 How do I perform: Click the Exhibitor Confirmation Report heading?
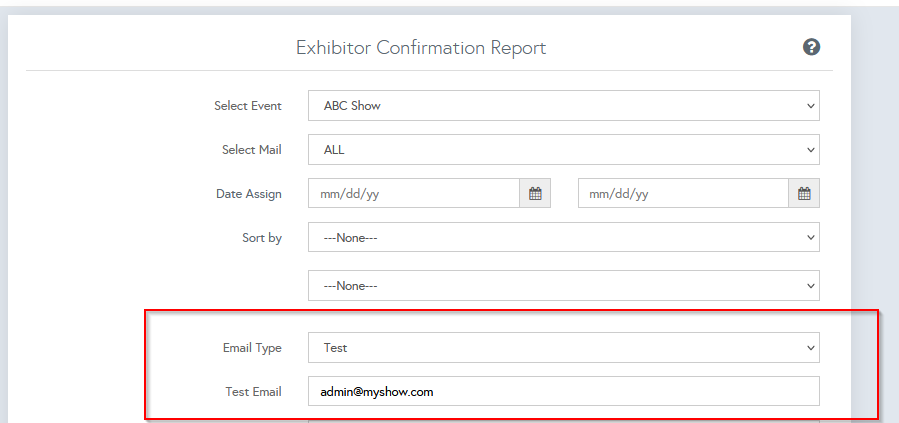coord(421,48)
